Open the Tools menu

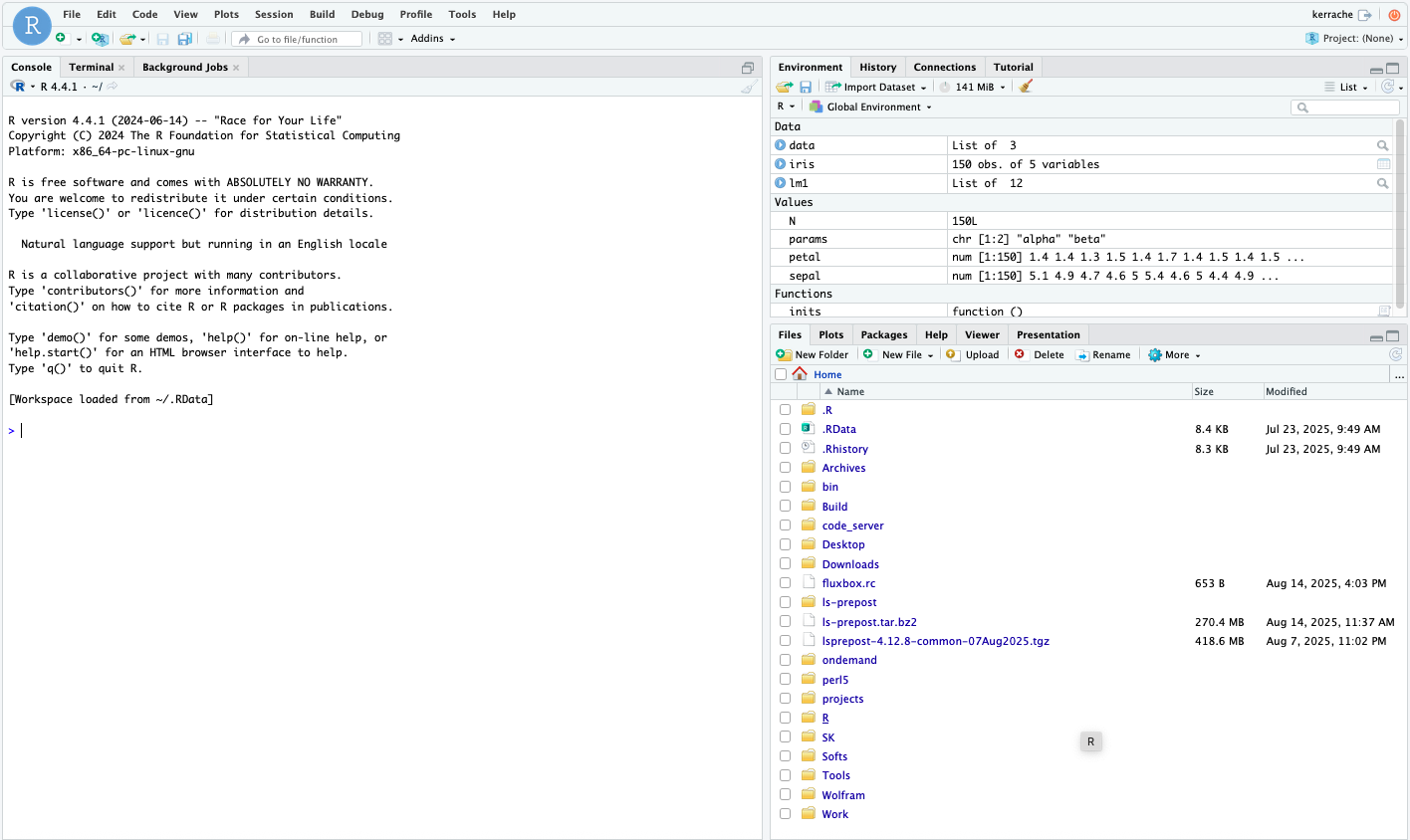click(462, 15)
